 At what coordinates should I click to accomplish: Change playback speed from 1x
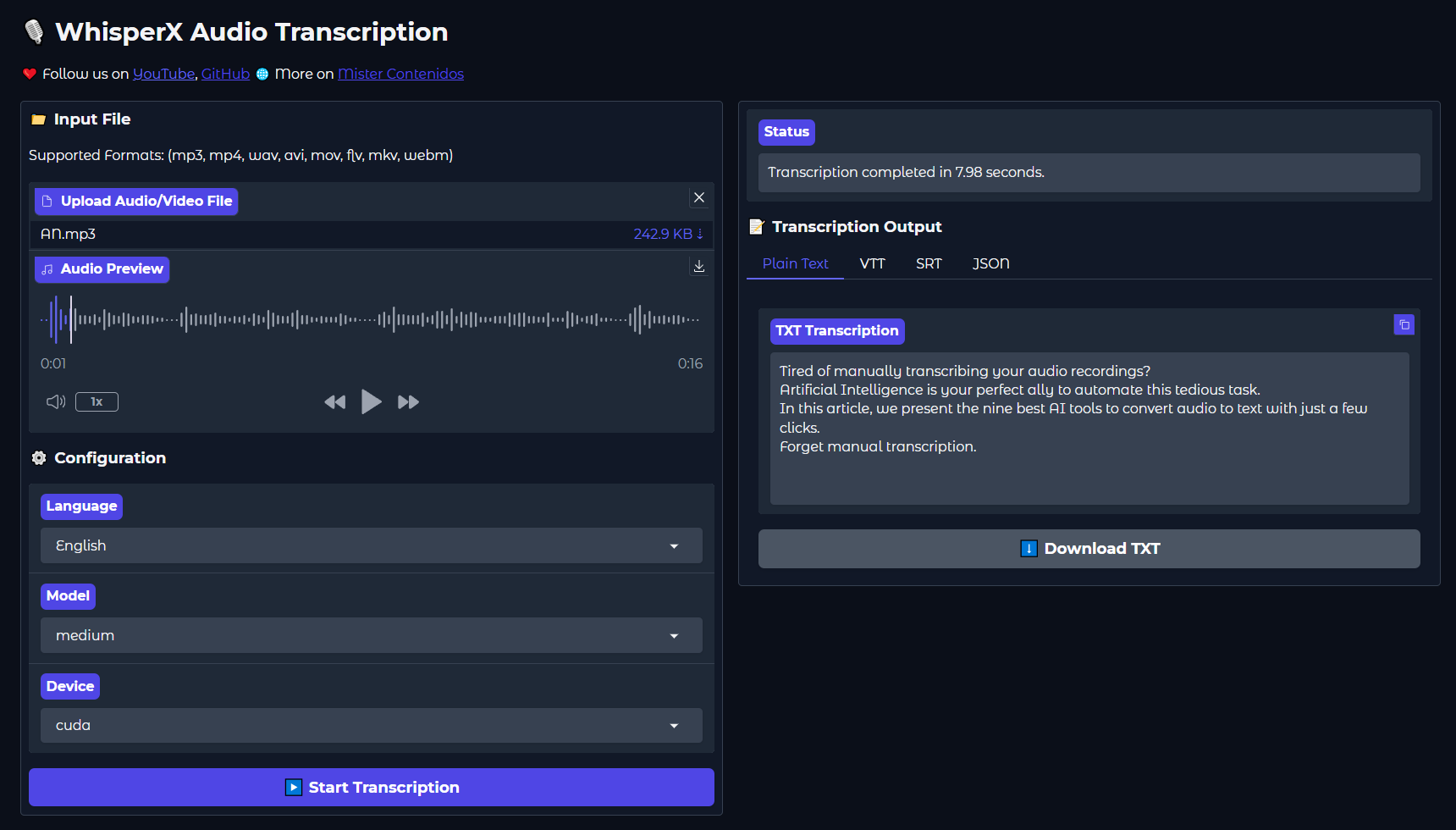point(97,401)
